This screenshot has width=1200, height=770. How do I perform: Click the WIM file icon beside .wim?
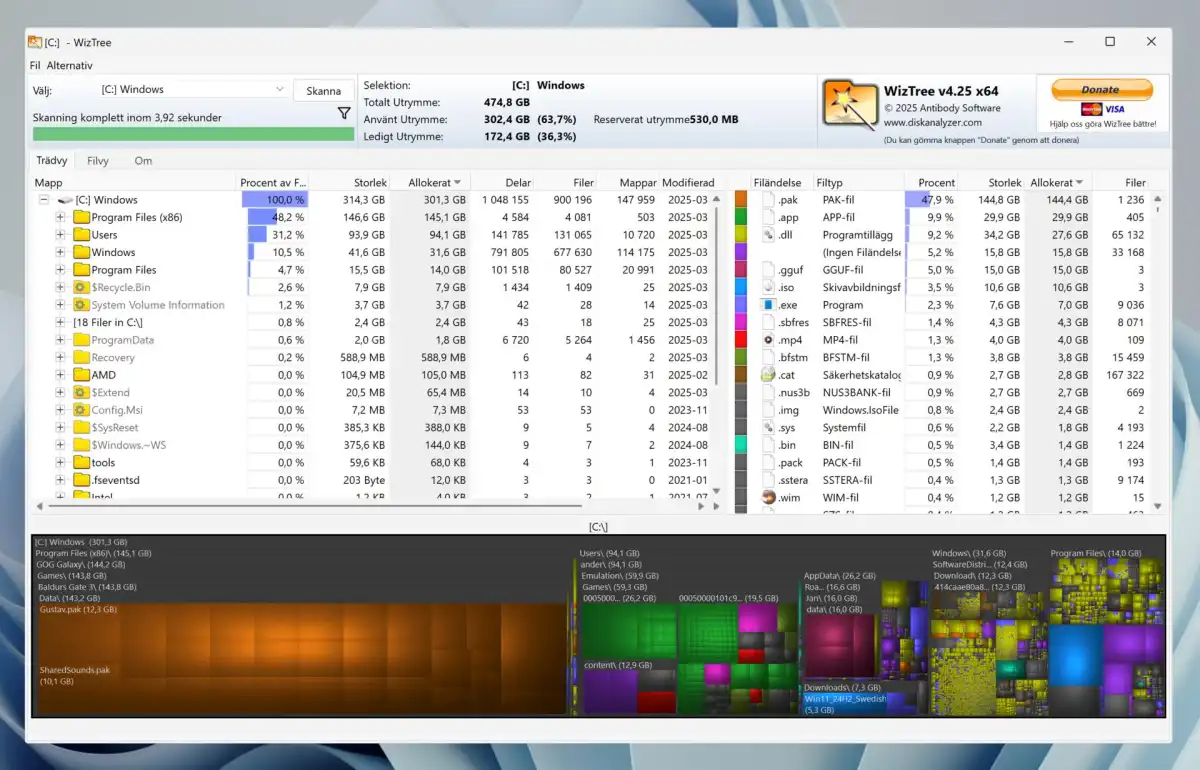tap(768, 497)
